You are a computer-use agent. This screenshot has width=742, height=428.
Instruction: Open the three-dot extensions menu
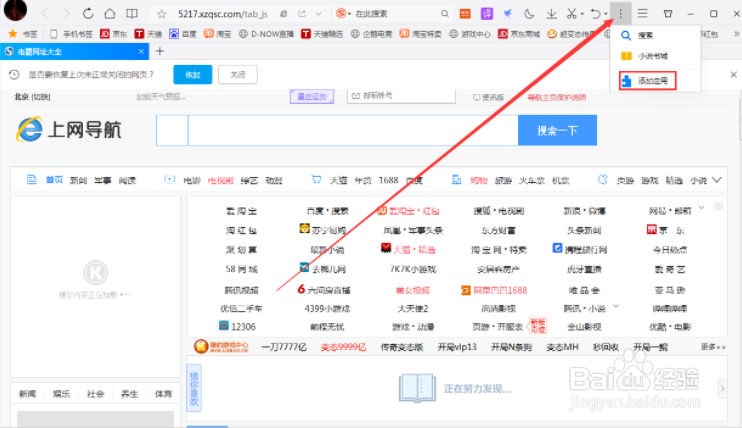coord(620,14)
